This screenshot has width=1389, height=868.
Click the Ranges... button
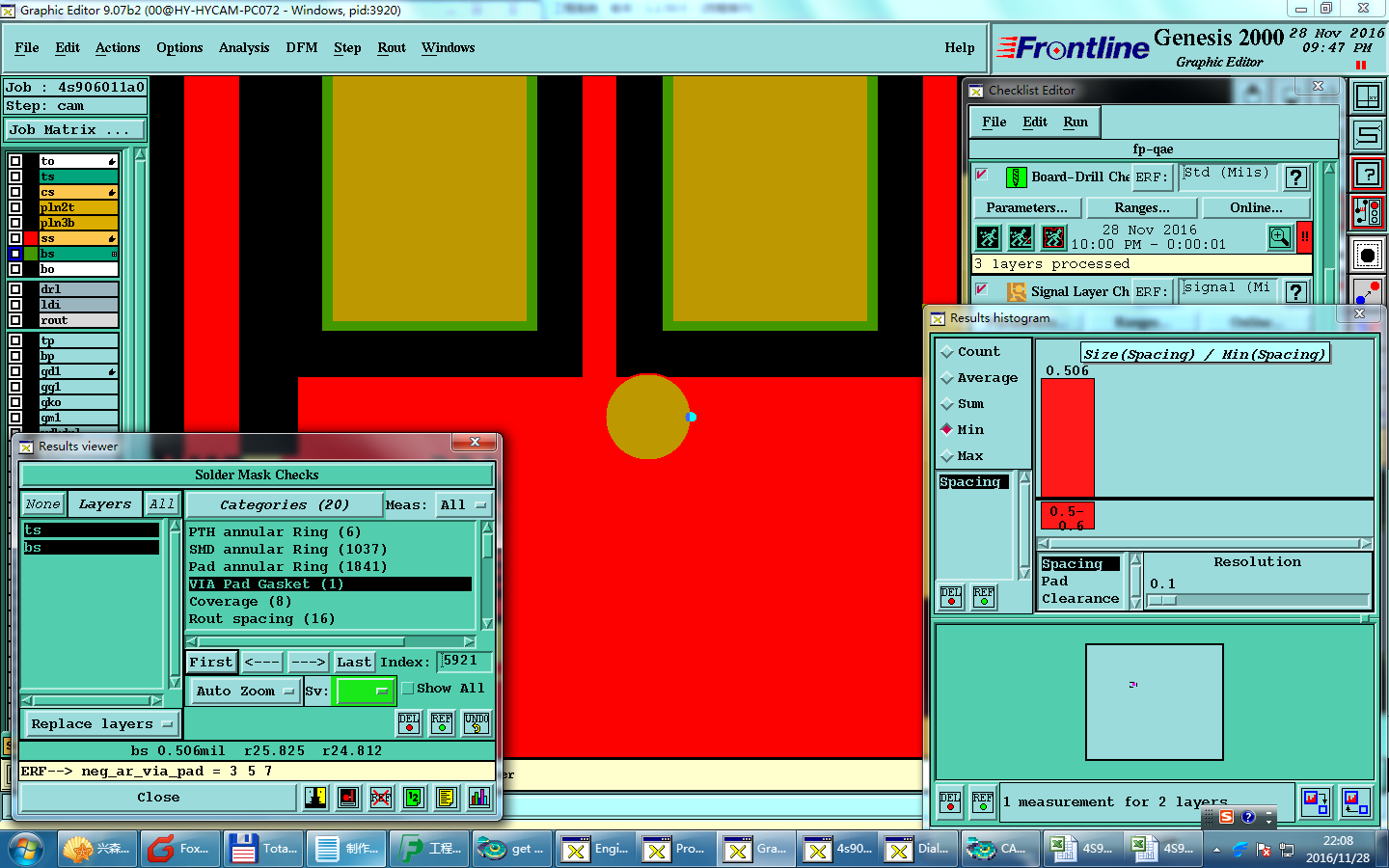coord(1142,207)
